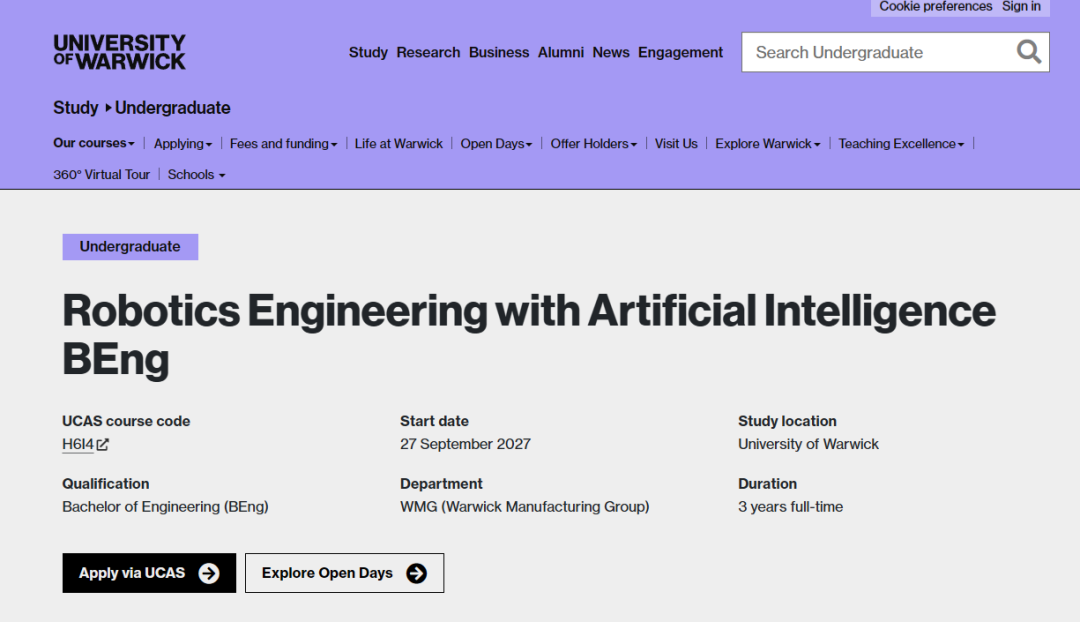Click the Cookie preferences link
This screenshot has height=622, width=1080.
(935, 7)
